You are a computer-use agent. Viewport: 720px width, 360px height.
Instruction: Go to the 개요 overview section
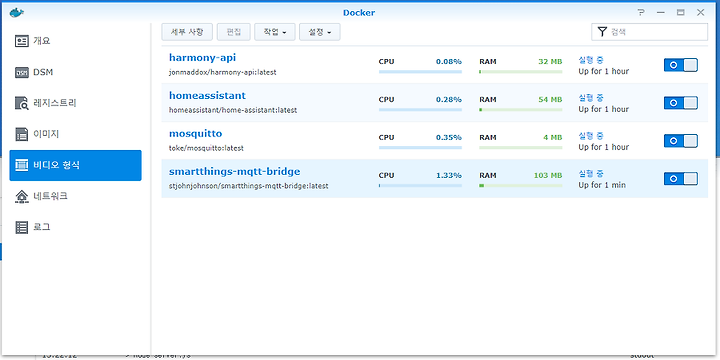pyautogui.click(x=75, y=41)
